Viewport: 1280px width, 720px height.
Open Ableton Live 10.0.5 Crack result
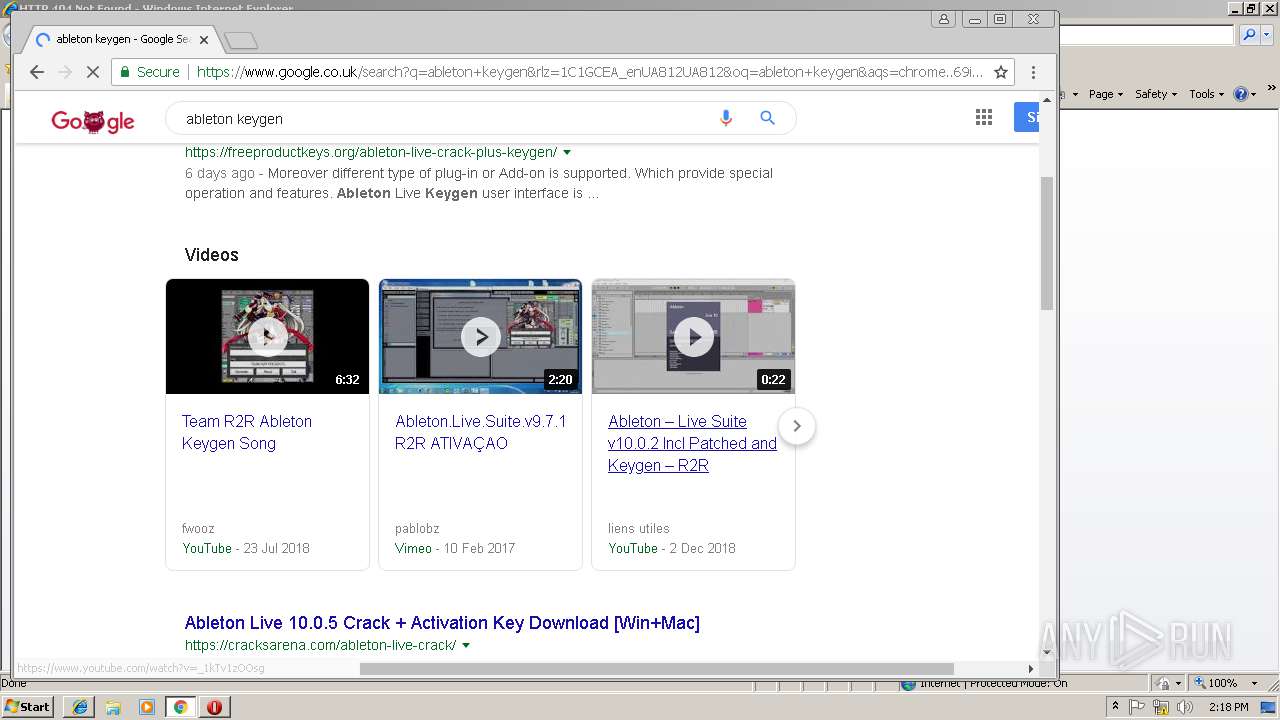[442, 623]
